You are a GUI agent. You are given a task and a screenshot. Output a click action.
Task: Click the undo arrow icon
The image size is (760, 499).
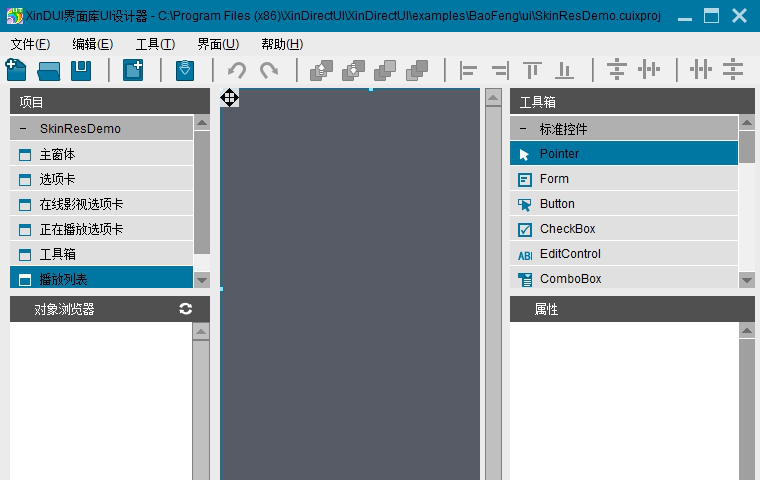click(237, 70)
